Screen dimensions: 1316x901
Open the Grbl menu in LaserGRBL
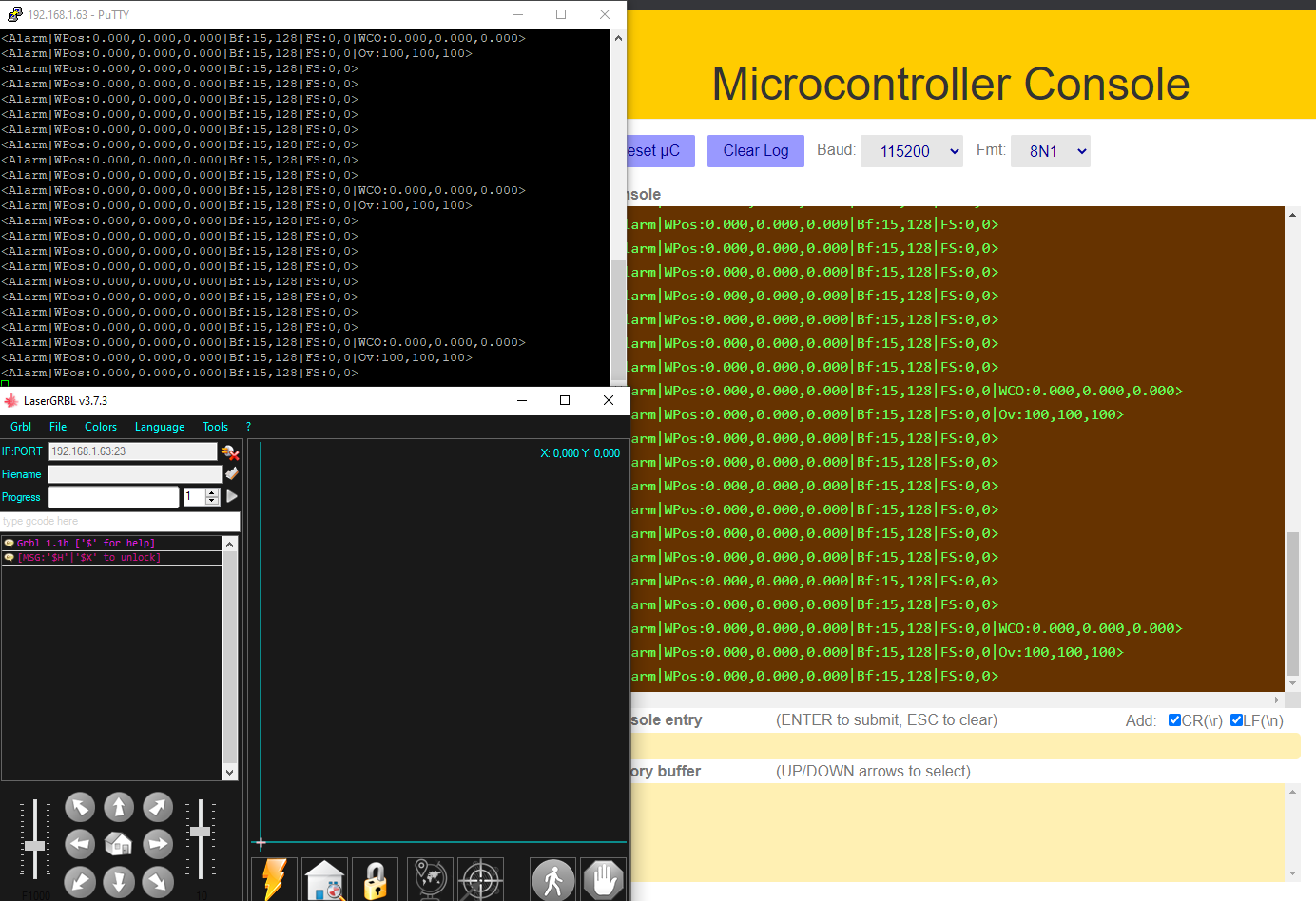pyautogui.click(x=20, y=426)
